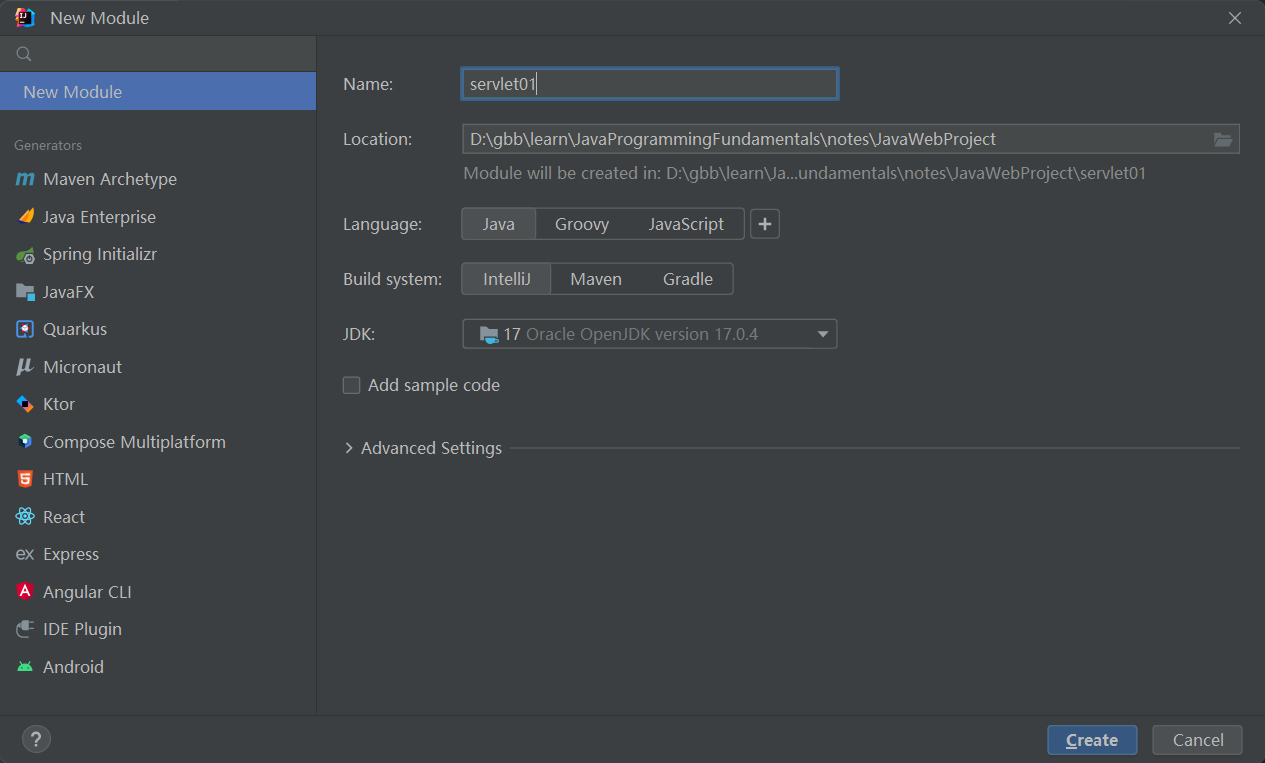Choose Maven build system

(x=596, y=279)
